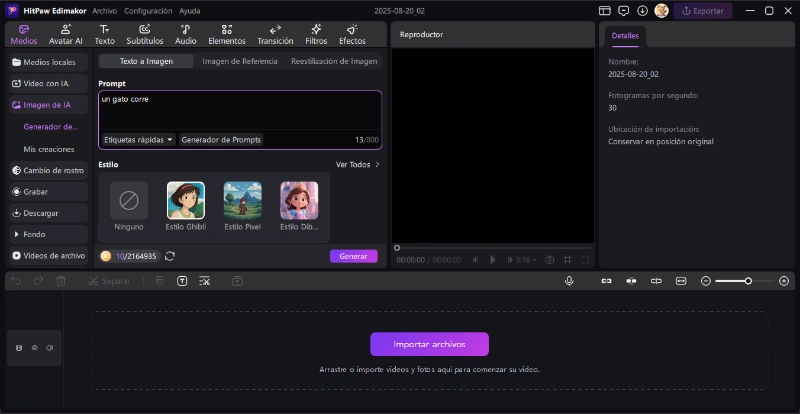
Task: Toggle track visibility eye icon
Action: (x=35, y=348)
